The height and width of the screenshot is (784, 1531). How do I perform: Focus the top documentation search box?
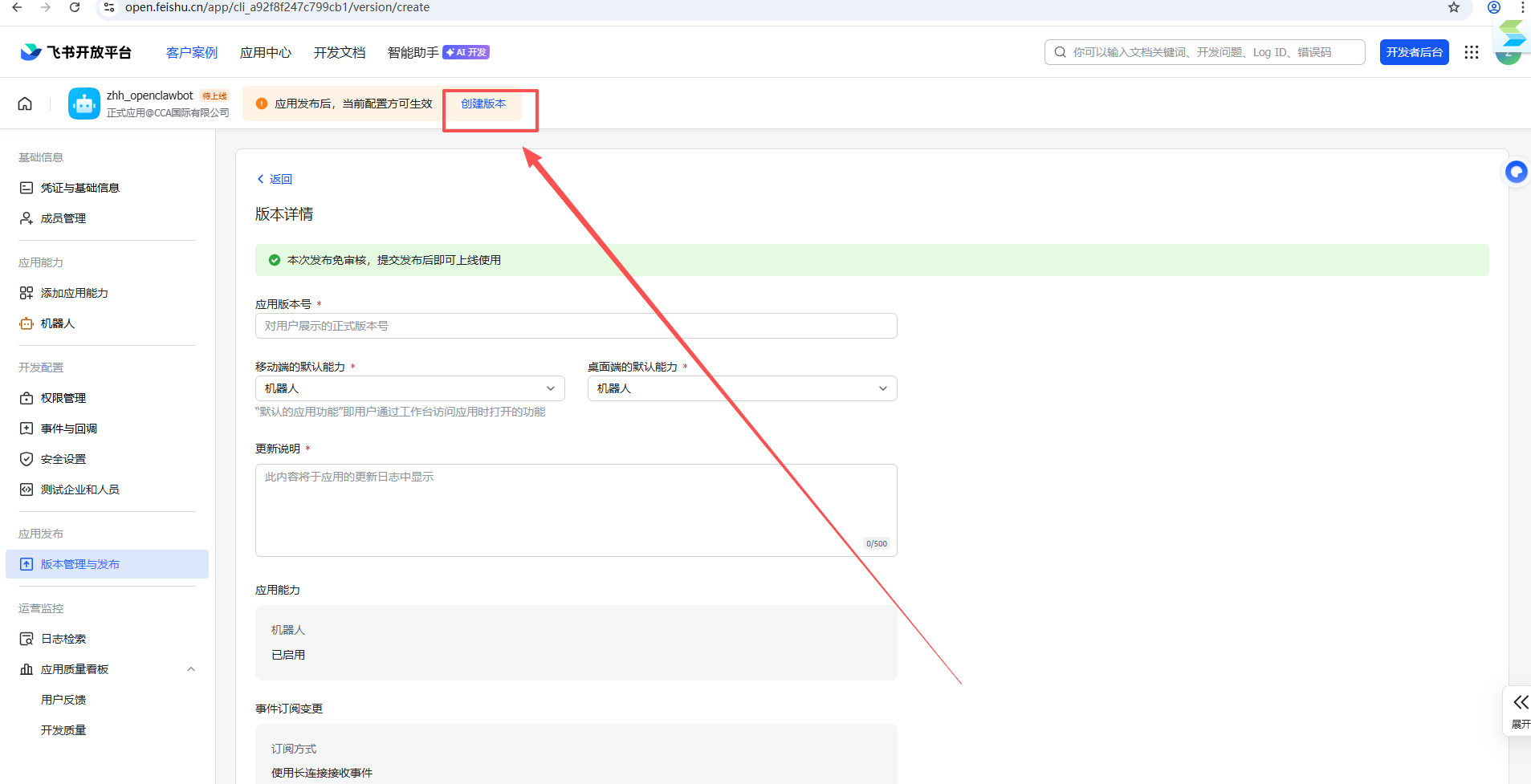pos(1204,52)
